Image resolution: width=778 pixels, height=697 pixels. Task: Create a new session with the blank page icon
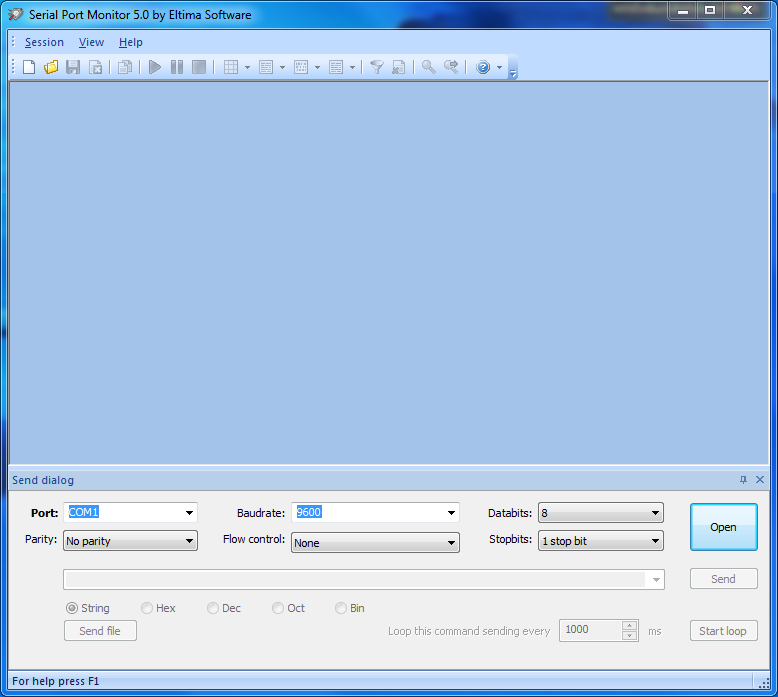click(29, 67)
